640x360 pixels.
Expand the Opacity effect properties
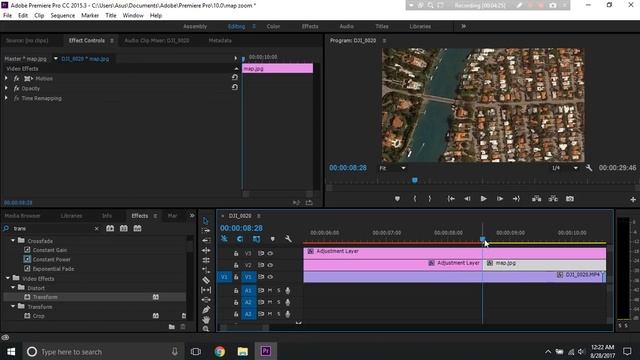tap(6, 88)
